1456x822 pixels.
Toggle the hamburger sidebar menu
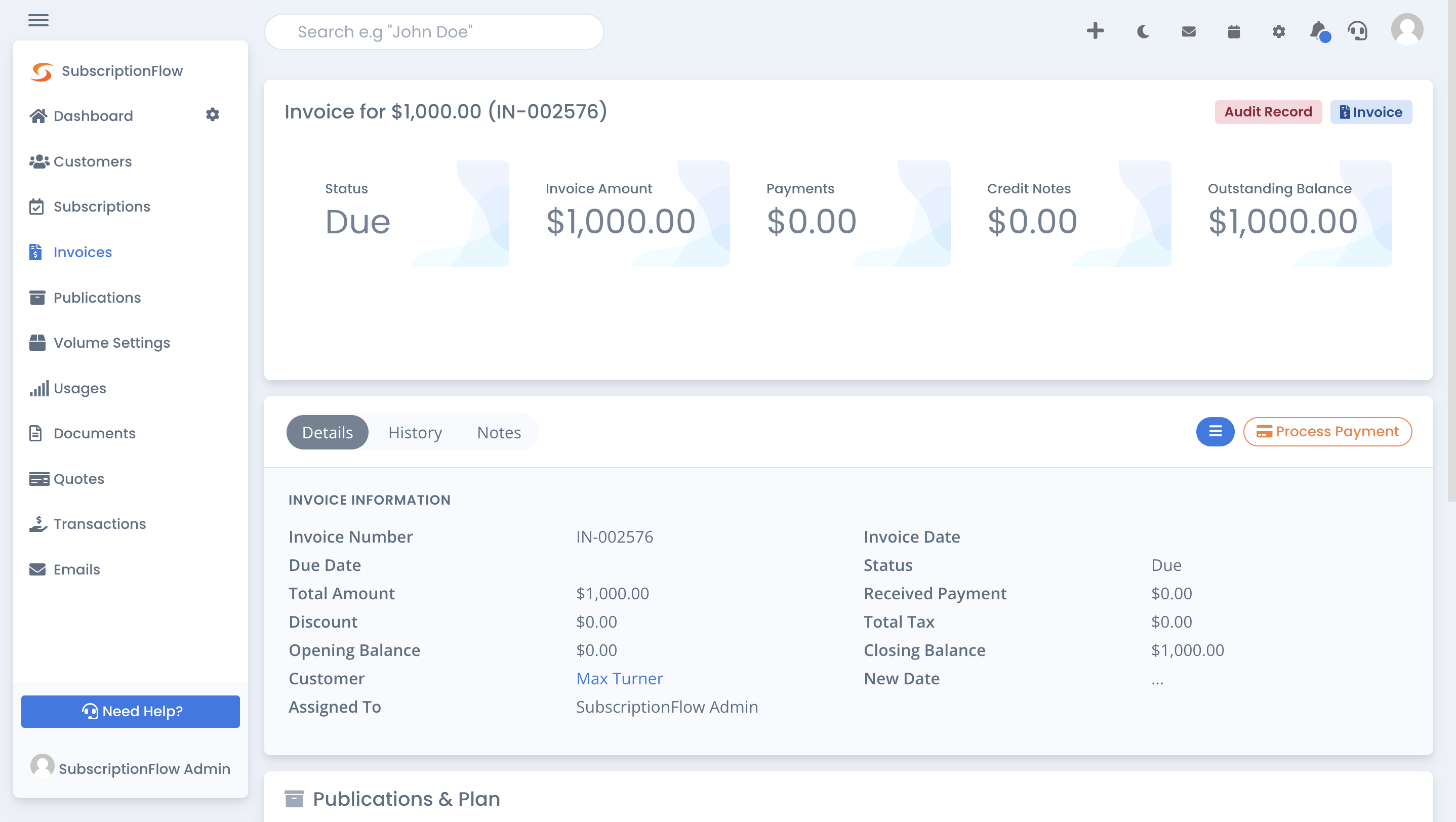click(38, 20)
